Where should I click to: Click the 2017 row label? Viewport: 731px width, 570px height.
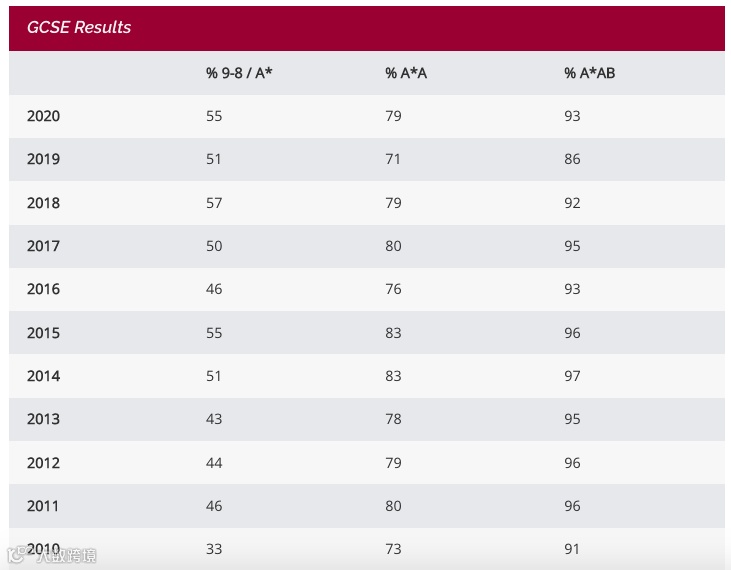point(43,246)
